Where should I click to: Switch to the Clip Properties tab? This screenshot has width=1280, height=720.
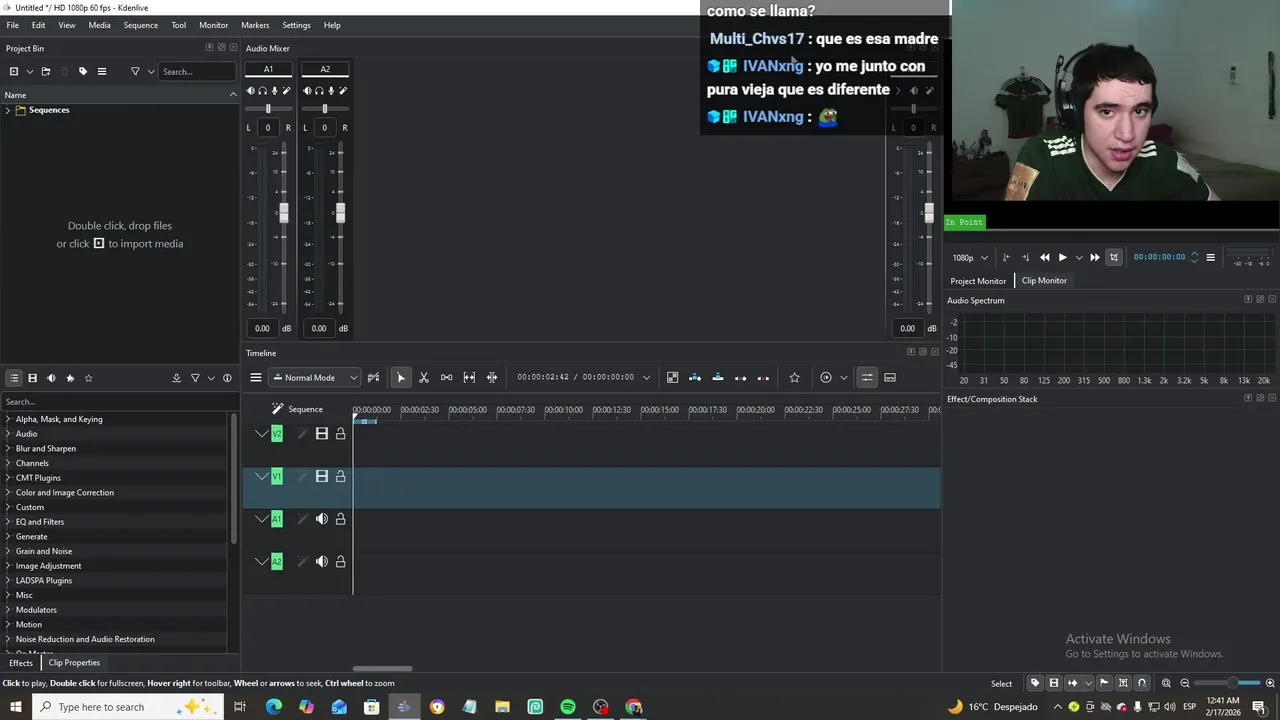[x=74, y=663]
